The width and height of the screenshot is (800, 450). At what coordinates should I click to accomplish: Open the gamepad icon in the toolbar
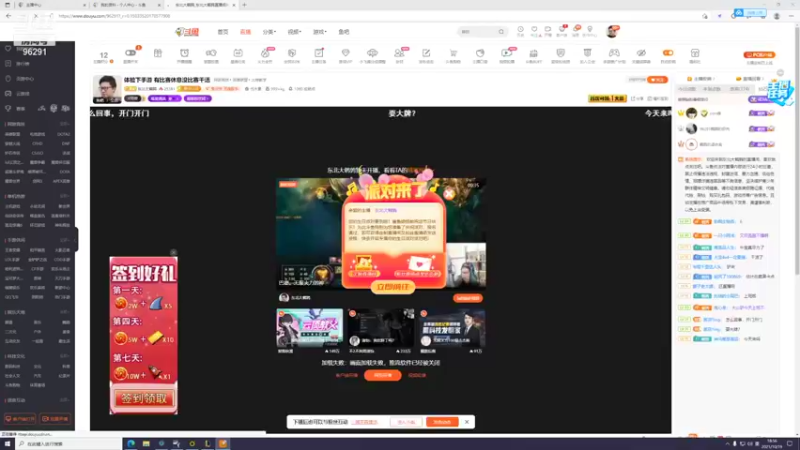pos(614,53)
